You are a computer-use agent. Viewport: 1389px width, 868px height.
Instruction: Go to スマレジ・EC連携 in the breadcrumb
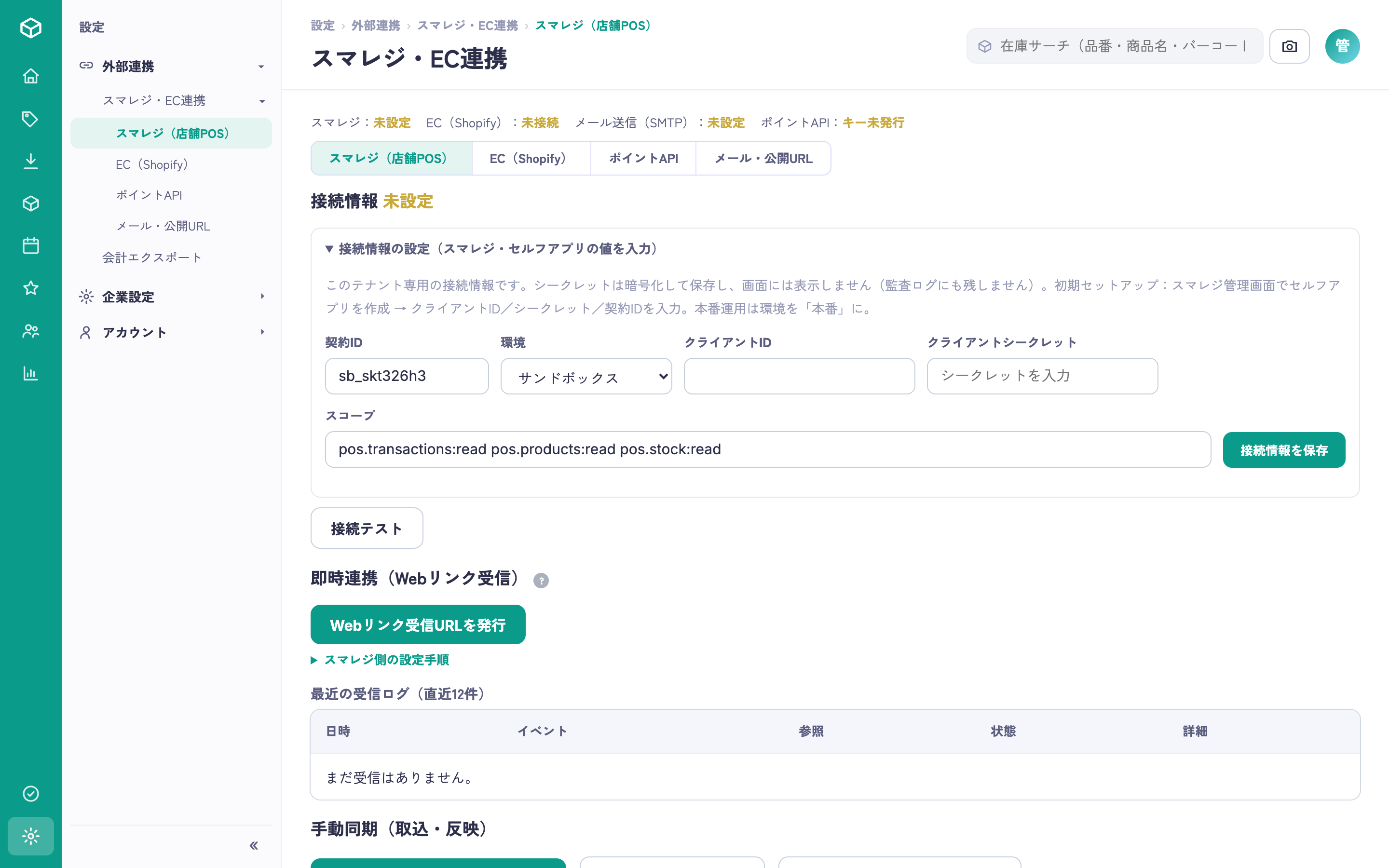[467, 25]
